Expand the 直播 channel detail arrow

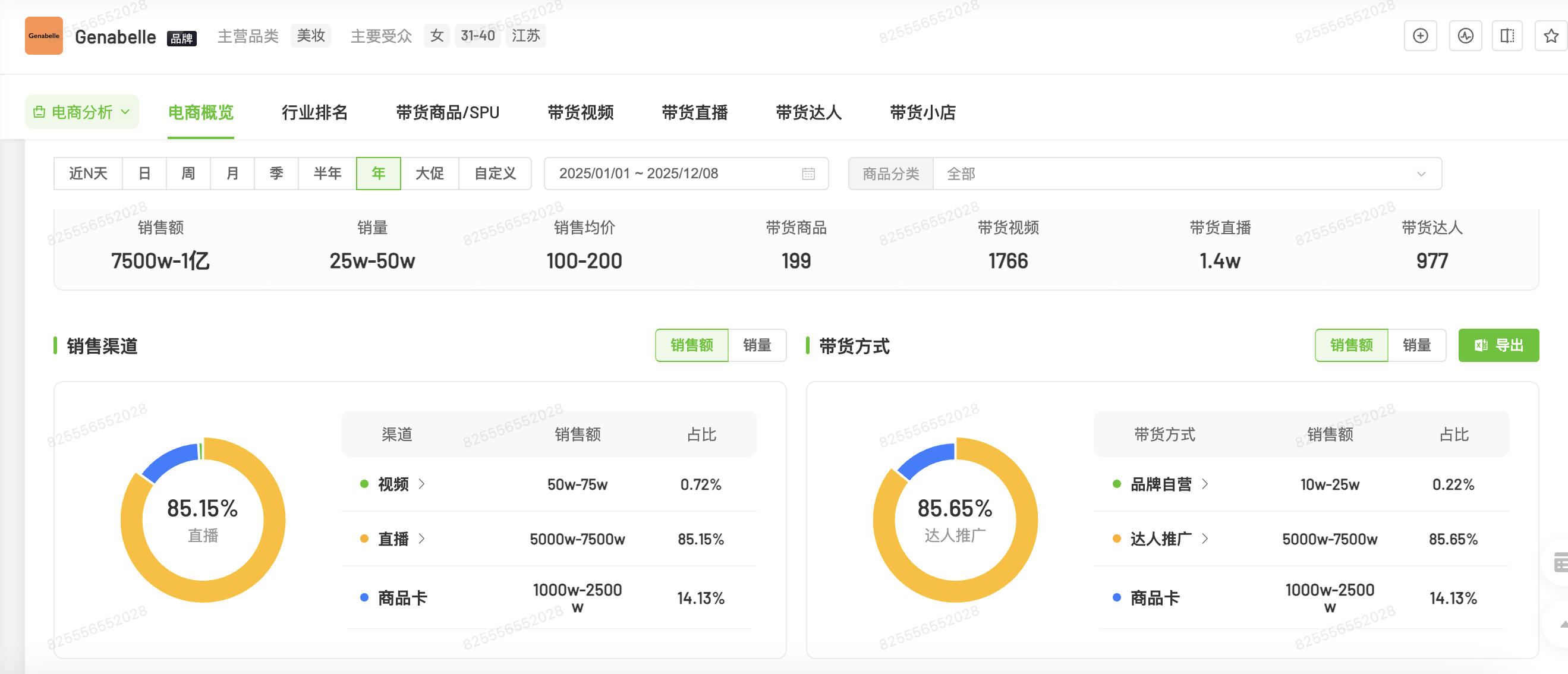tap(422, 539)
